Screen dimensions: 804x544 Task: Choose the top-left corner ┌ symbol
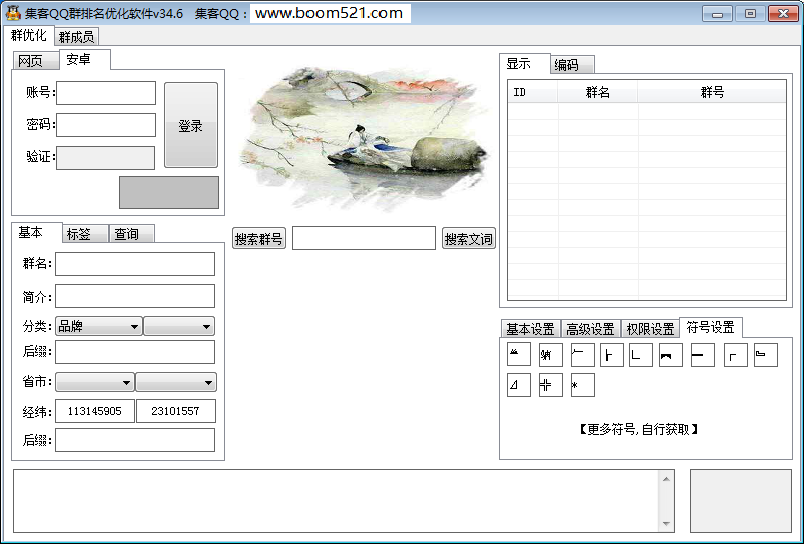[736, 355]
